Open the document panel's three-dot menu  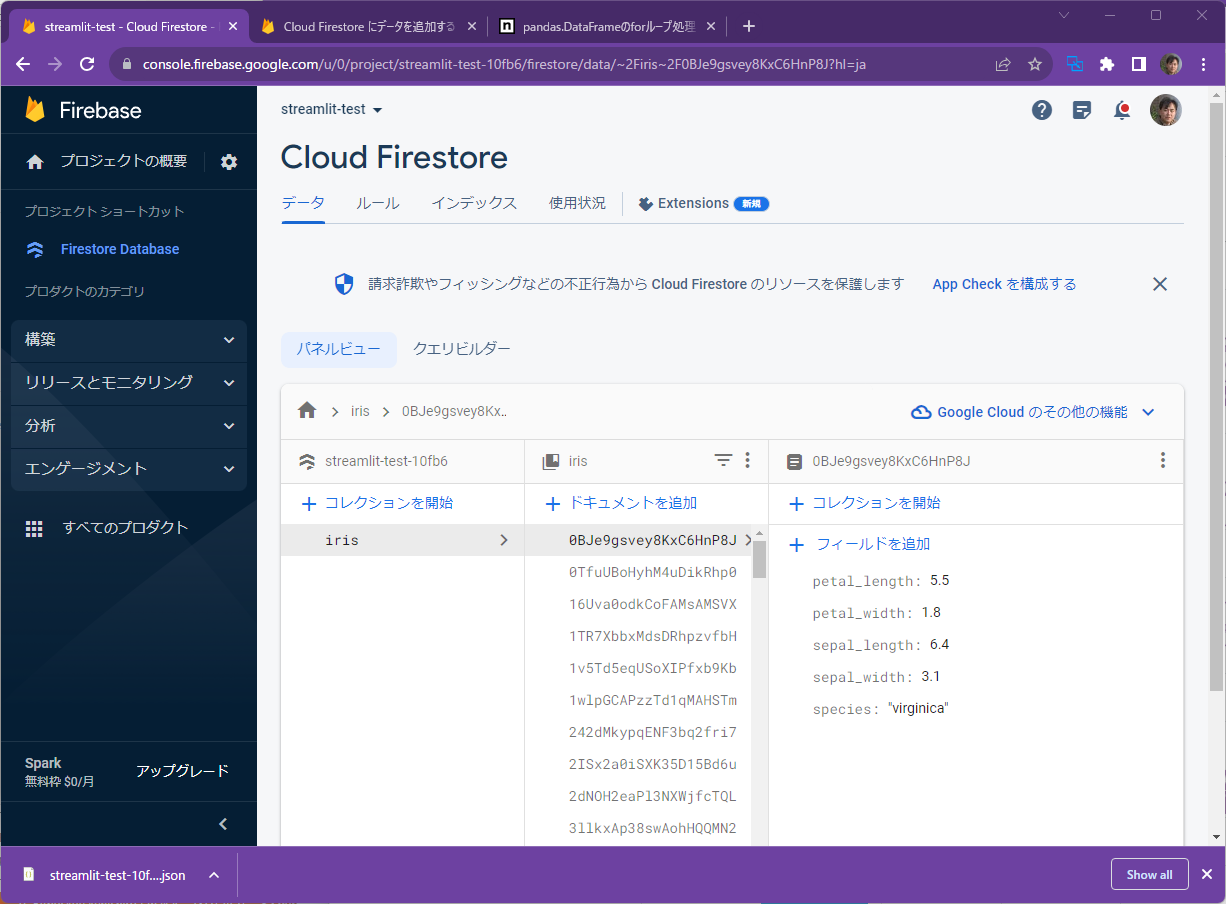[1163, 460]
